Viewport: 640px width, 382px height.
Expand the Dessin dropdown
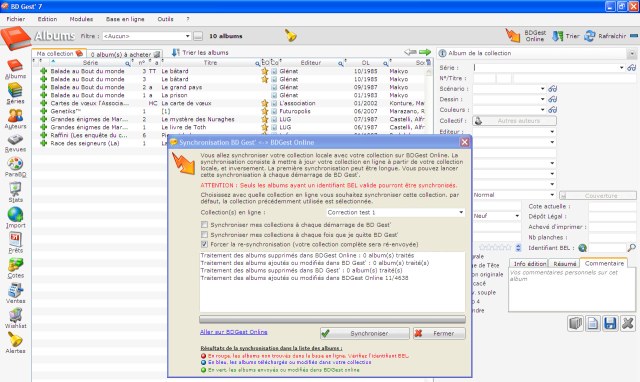[542, 99]
